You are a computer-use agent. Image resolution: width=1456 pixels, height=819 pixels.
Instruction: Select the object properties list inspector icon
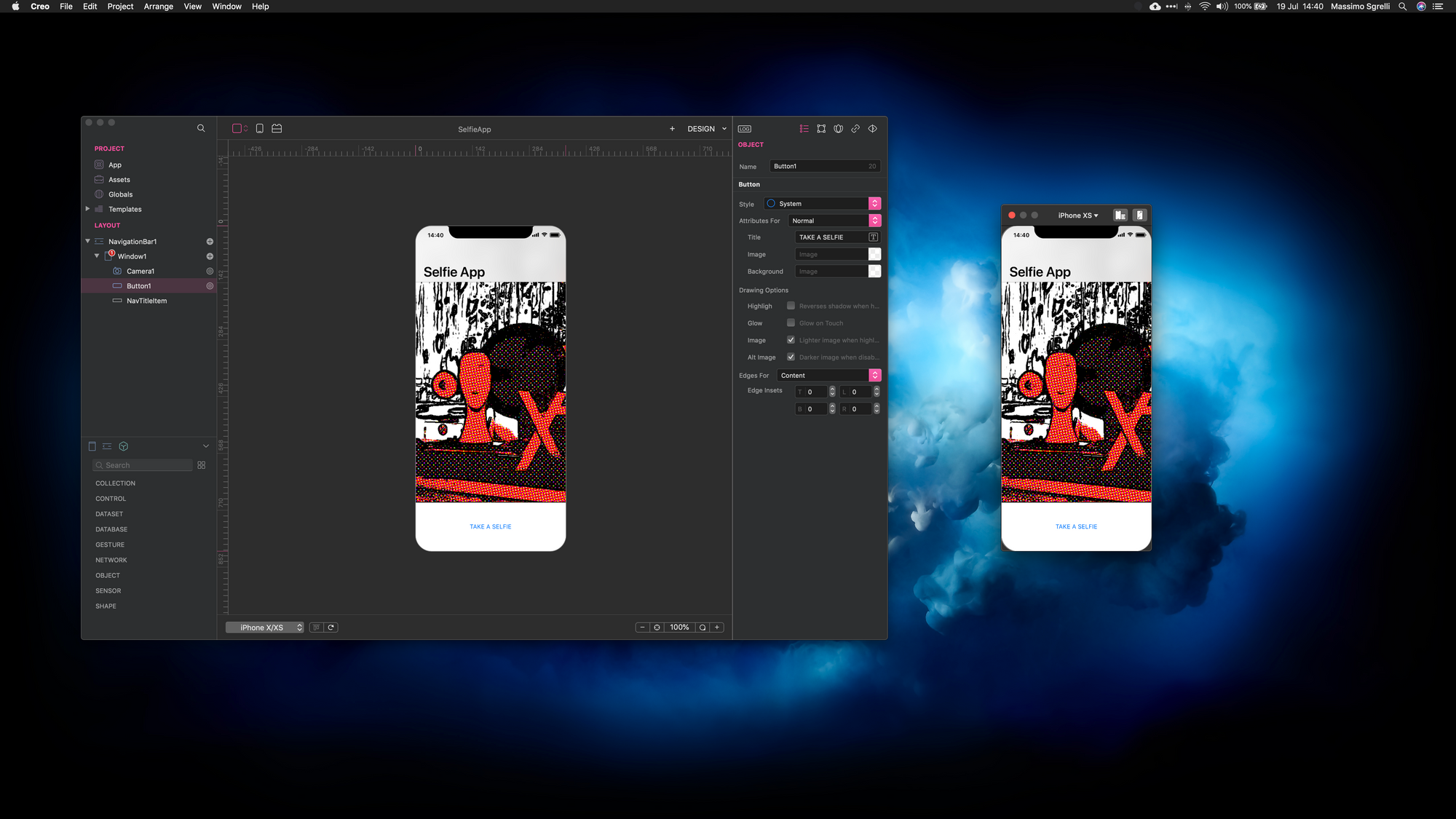(x=804, y=129)
